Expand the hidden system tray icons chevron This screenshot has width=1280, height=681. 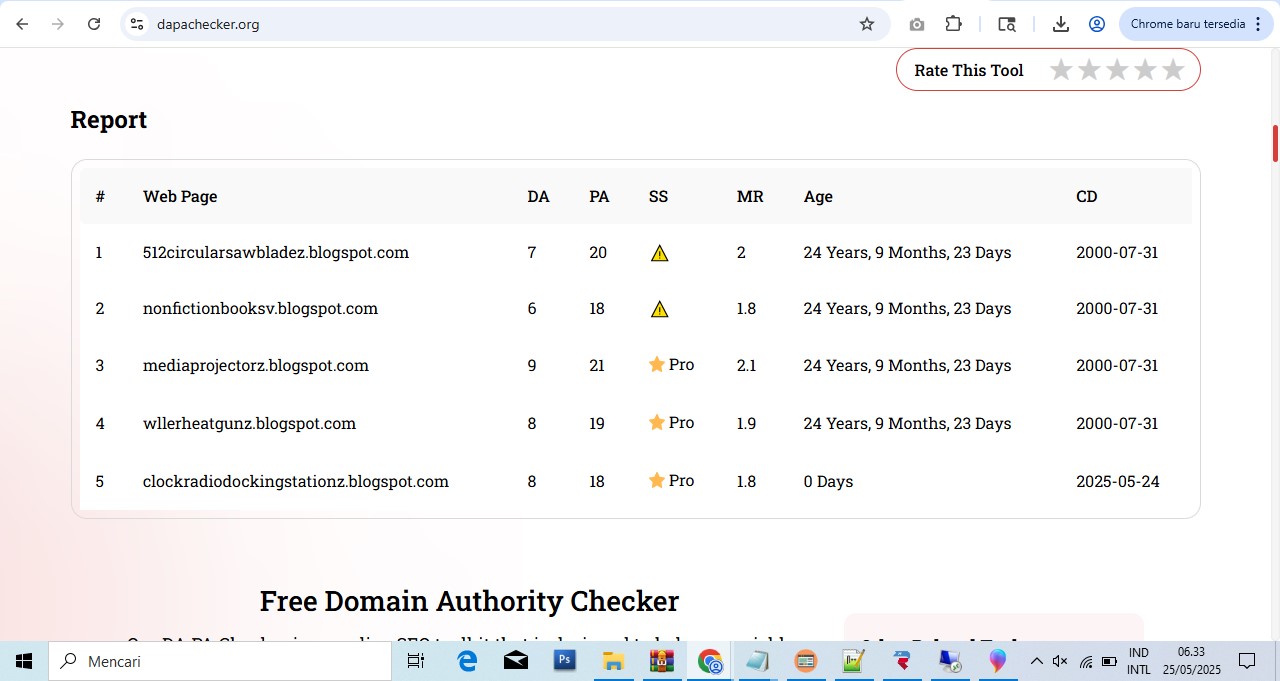[x=1036, y=661]
